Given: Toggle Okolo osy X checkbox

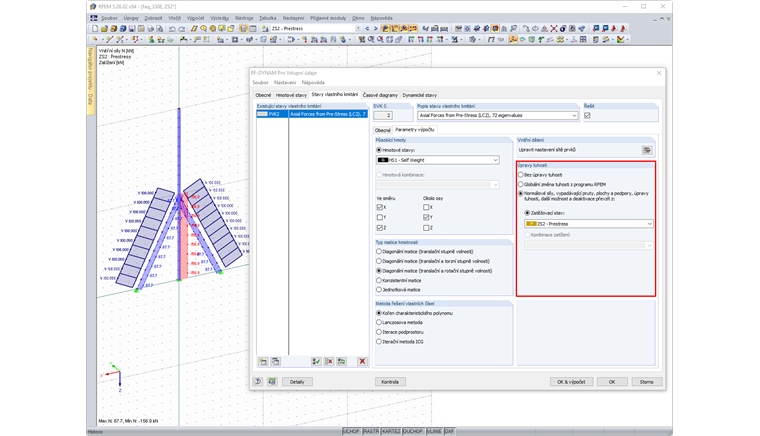Looking at the screenshot, I should point(426,207).
